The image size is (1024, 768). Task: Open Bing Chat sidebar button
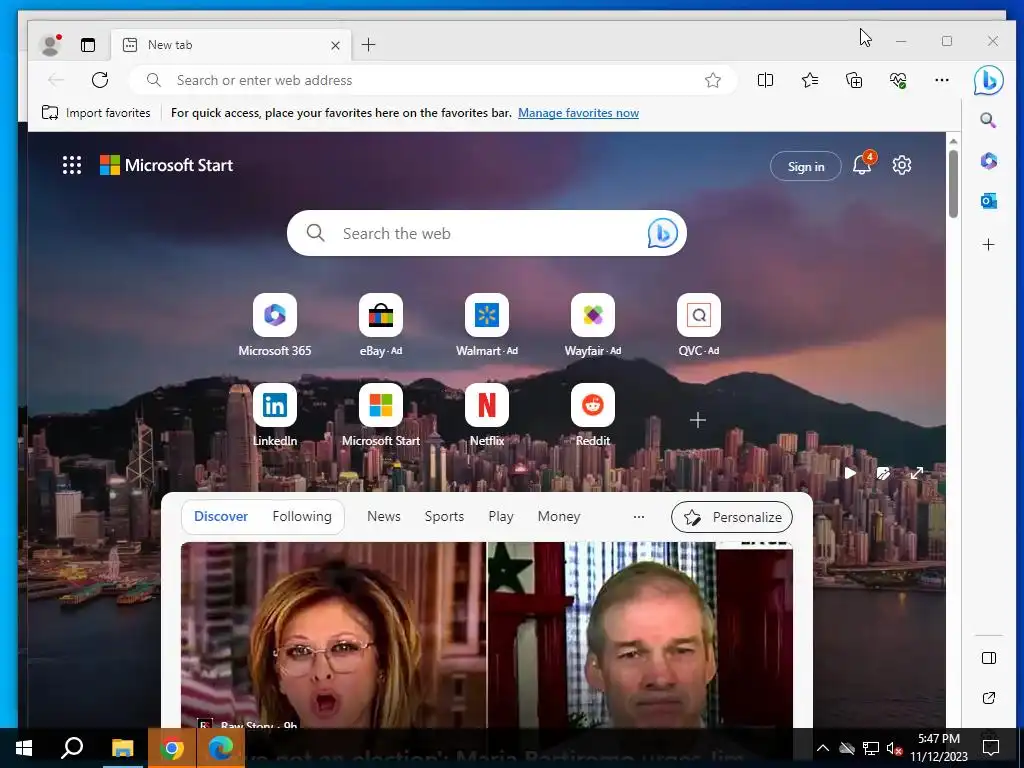[989, 80]
